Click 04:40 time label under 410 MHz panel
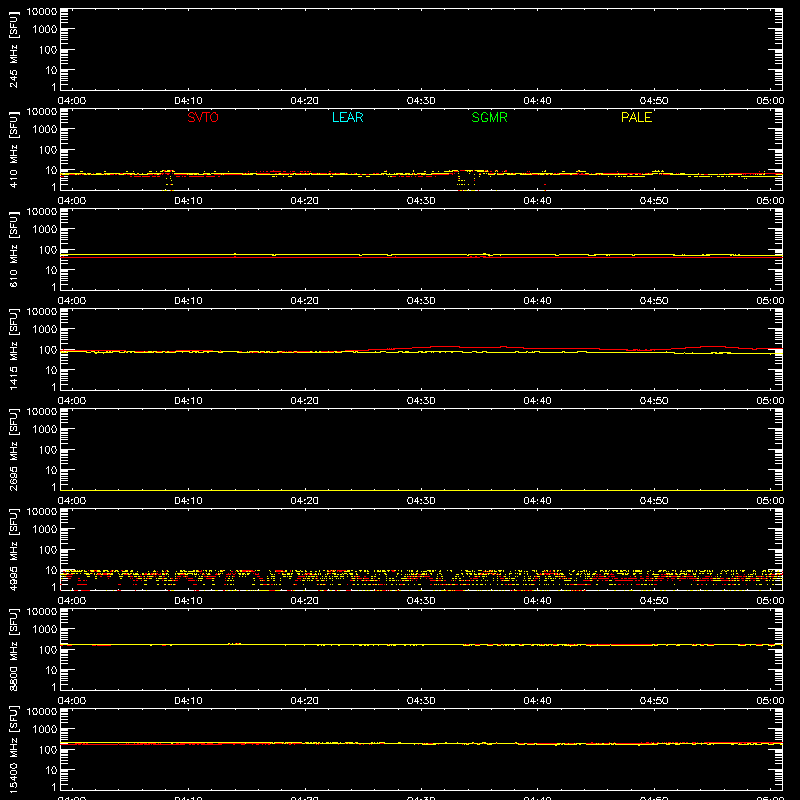Viewport: 800px width, 800px height. coord(537,201)
